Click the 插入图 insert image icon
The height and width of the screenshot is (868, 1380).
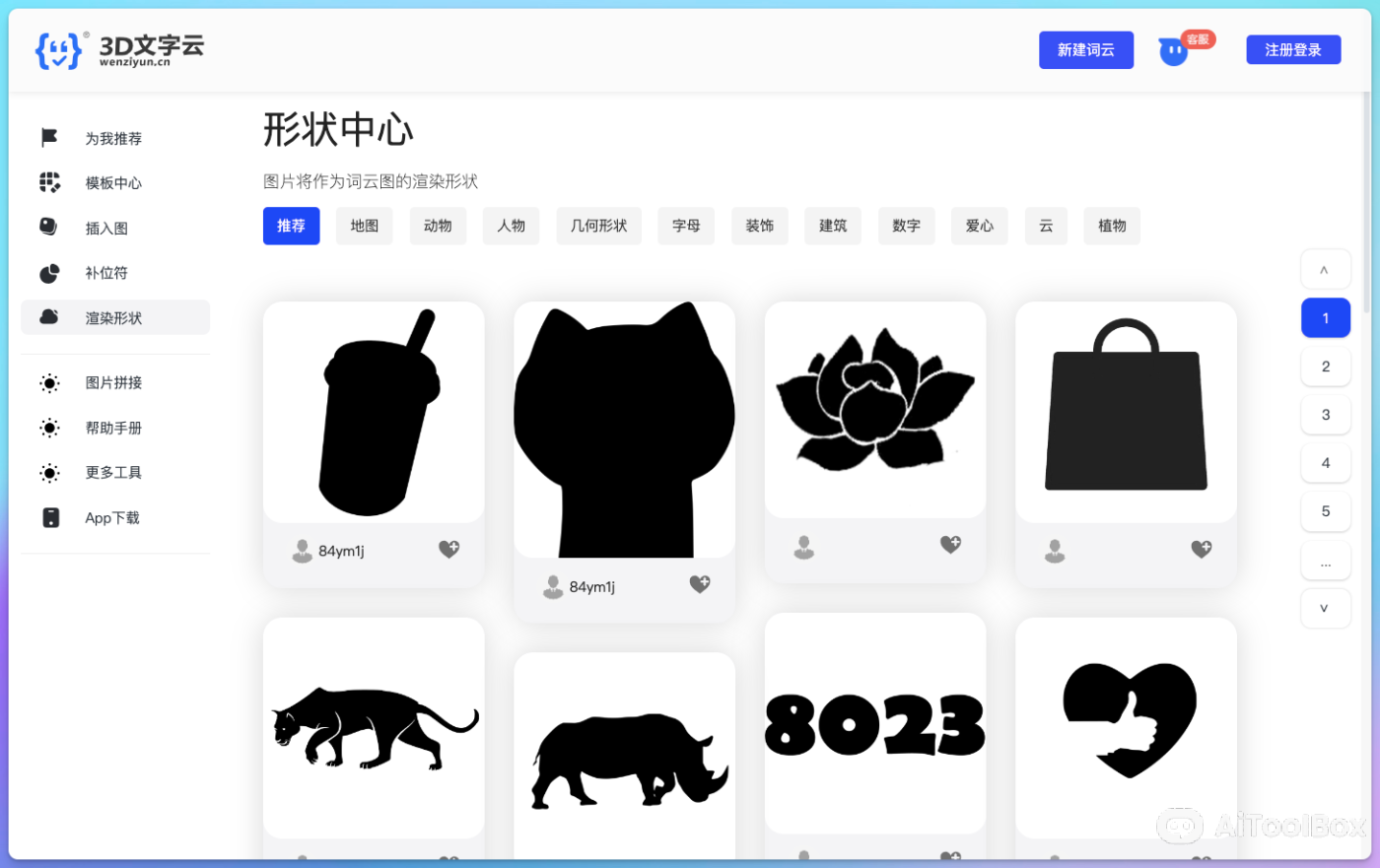click(x=49, y=228)
